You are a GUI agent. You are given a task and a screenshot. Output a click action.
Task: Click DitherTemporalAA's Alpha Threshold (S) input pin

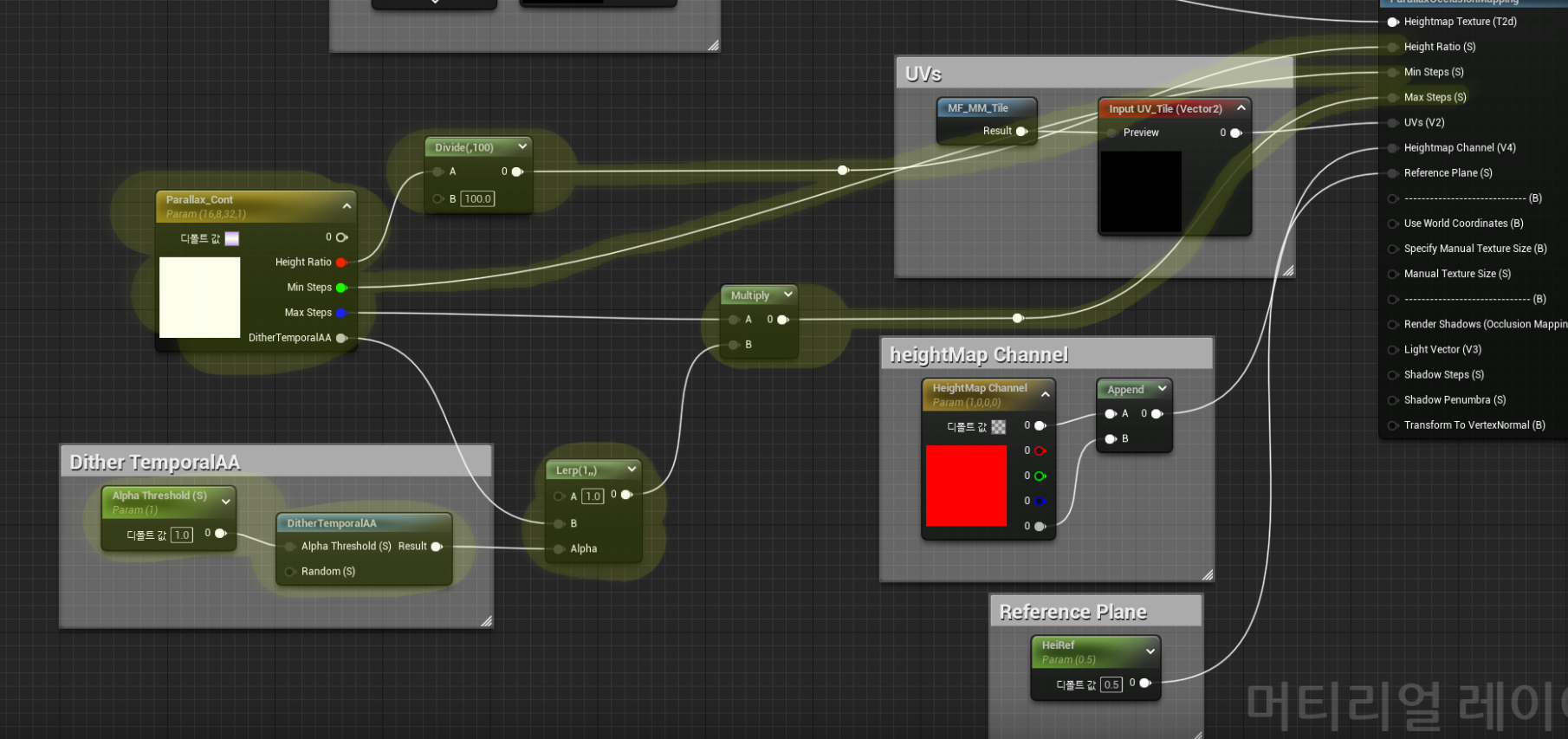pos(290,547)
